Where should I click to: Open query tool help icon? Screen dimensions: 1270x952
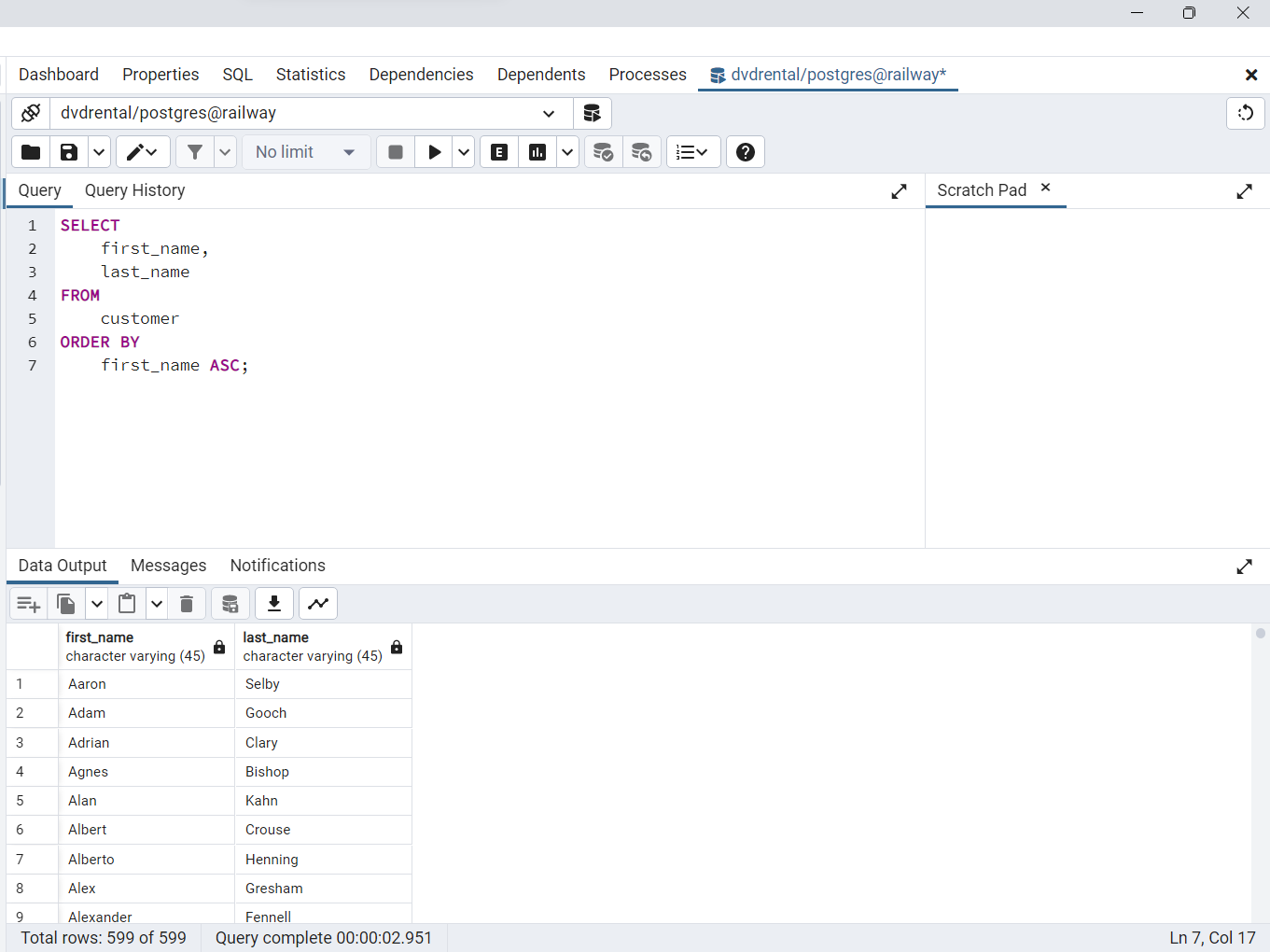click(746, 152)
